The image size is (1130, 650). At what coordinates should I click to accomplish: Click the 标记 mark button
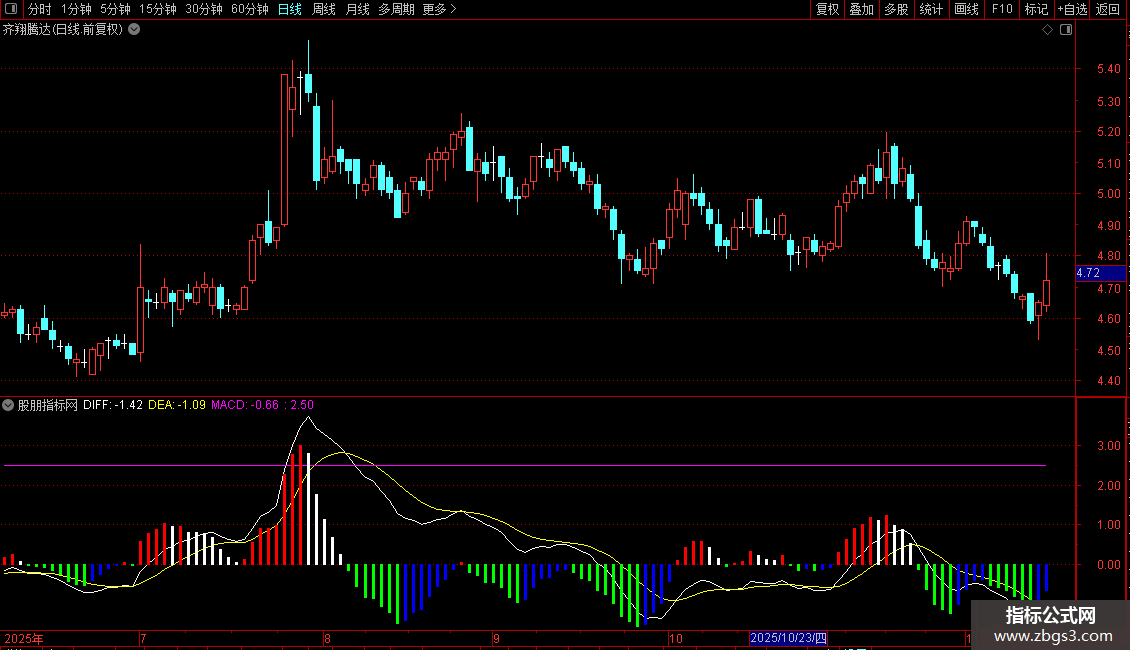(x=1036, y=9)
